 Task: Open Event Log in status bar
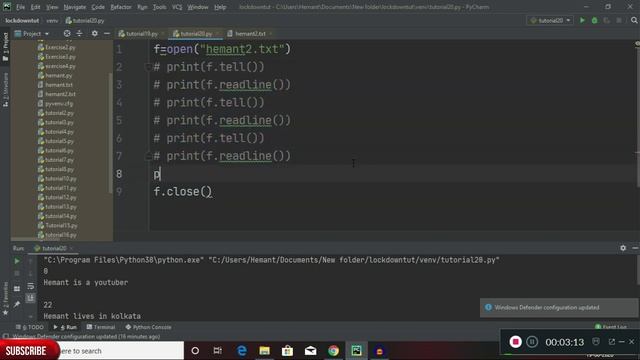pyautogui.click(x=611, y=327)
